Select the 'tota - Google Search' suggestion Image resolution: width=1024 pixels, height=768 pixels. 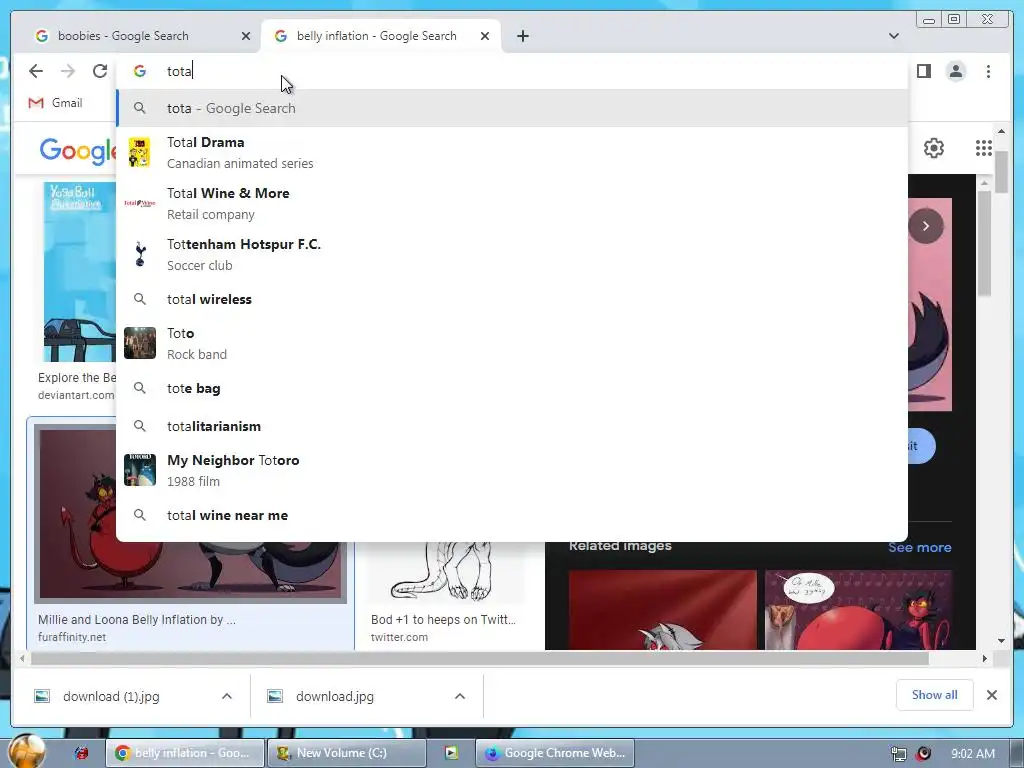point(511,108)
